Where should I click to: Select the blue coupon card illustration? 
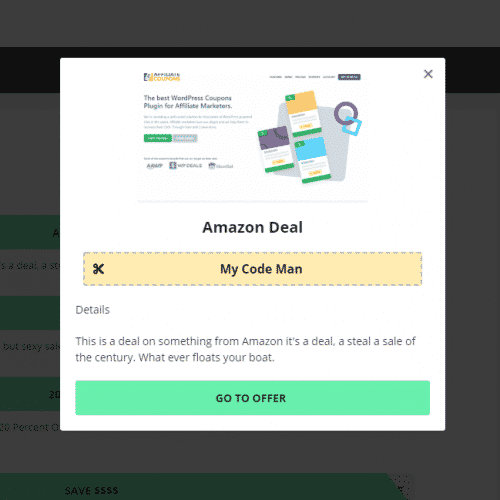click(312, 160)
